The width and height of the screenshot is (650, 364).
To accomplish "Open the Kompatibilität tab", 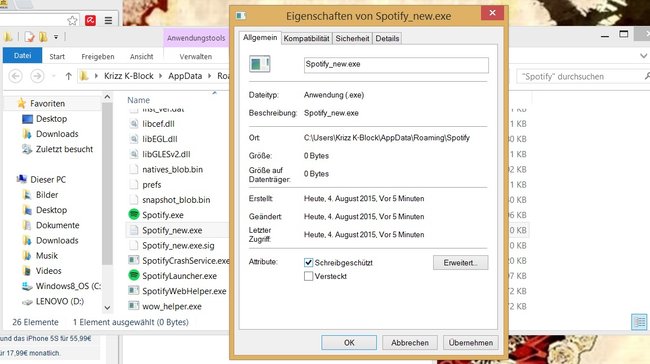I will click(x=306, y=38).
